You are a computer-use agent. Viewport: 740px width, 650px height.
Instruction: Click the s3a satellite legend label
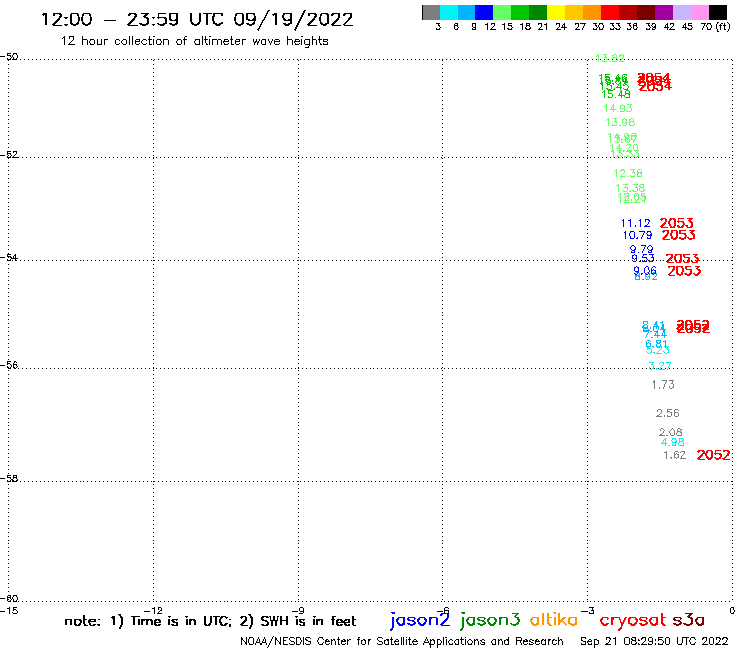tap(688, 620)
